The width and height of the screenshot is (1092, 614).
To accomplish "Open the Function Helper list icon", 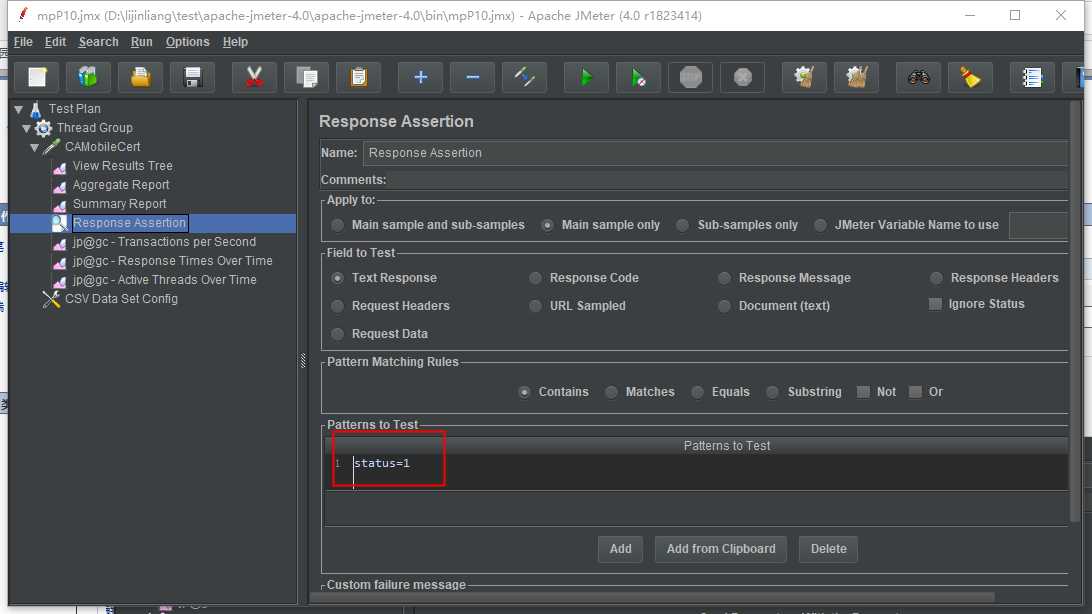I will tap(1031, 77).
